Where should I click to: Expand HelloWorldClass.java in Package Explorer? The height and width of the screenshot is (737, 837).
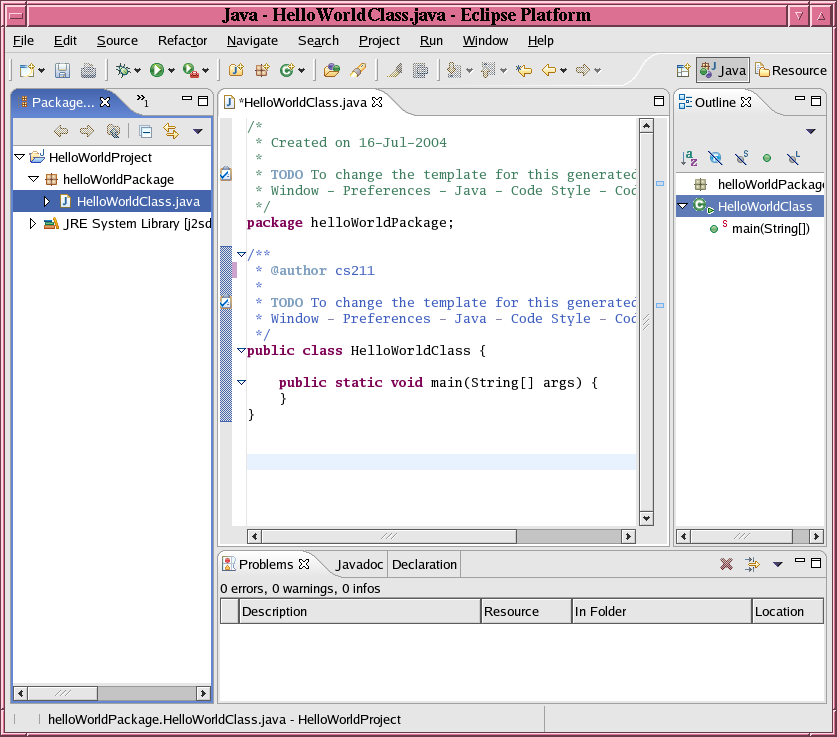point(47,201)
